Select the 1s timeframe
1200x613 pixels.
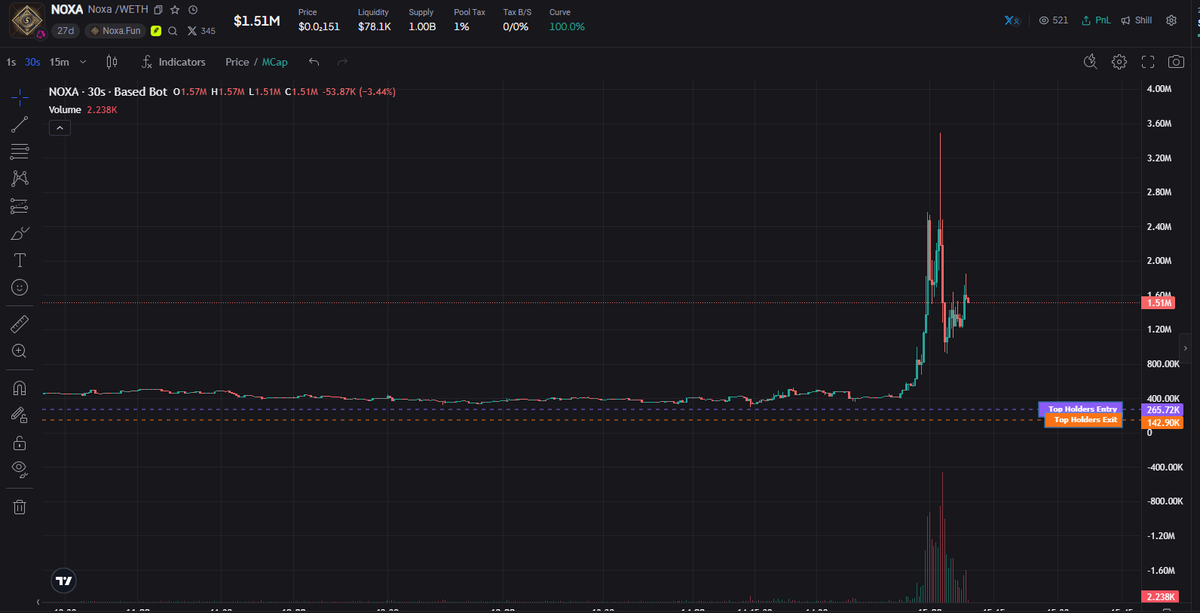(x=11, y=62)
